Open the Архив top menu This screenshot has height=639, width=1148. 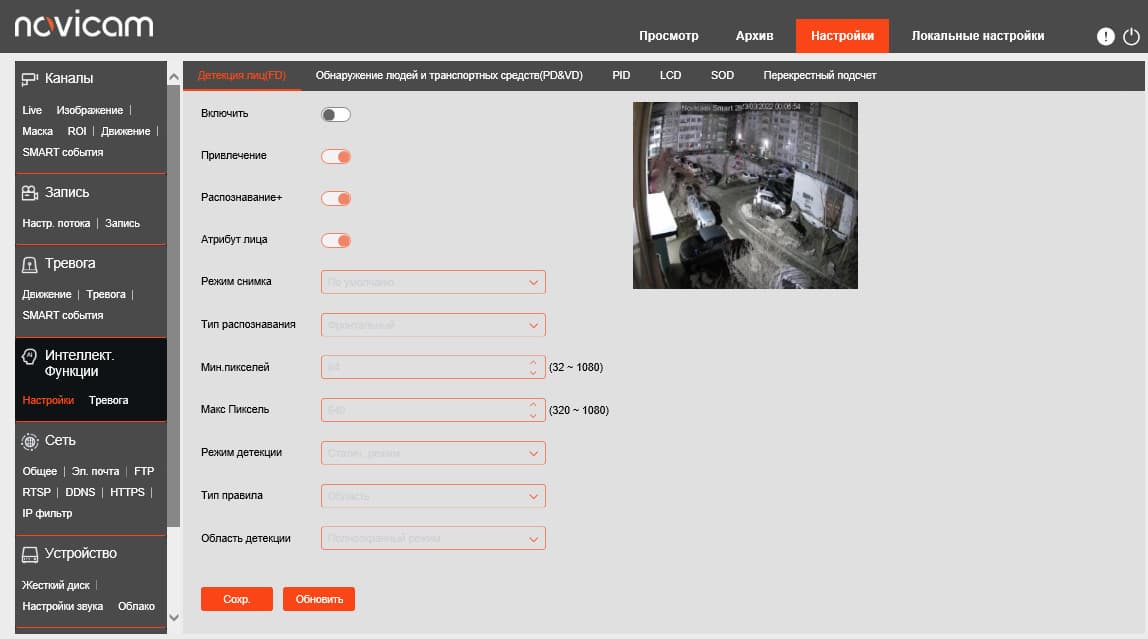[754, 36]
